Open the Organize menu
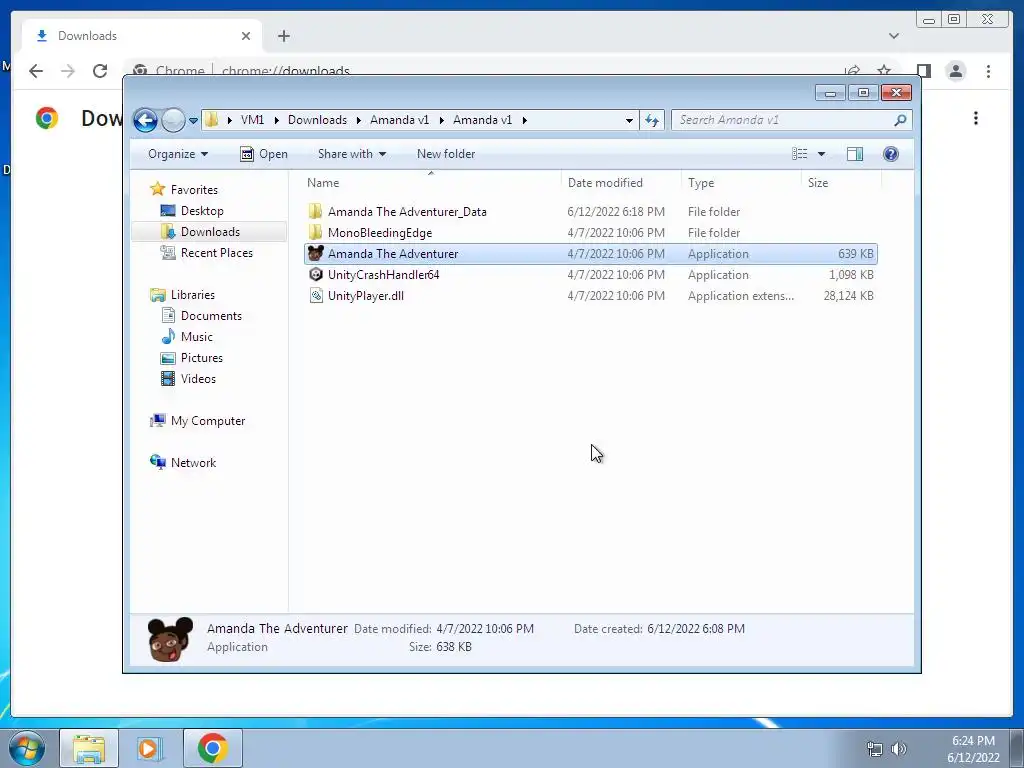The width and height of the screenshot is (1024, 768). 178,154
